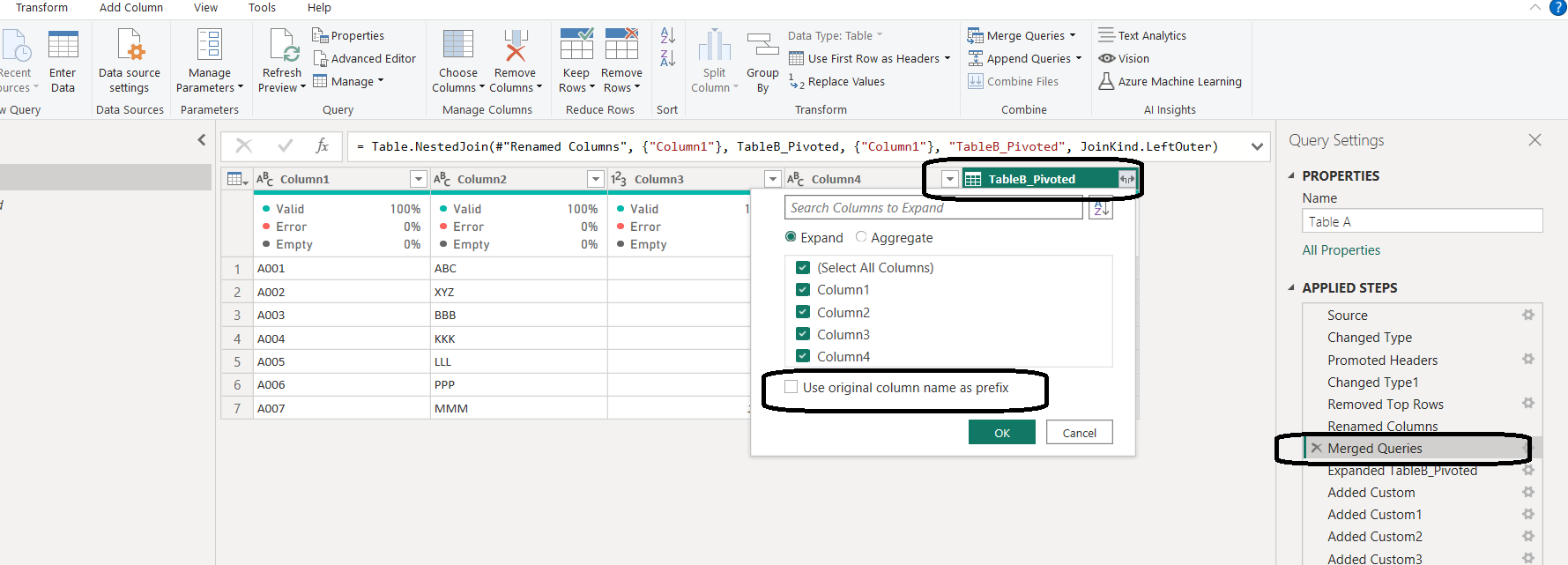Select the Aggregate radio option

point(861,237)
